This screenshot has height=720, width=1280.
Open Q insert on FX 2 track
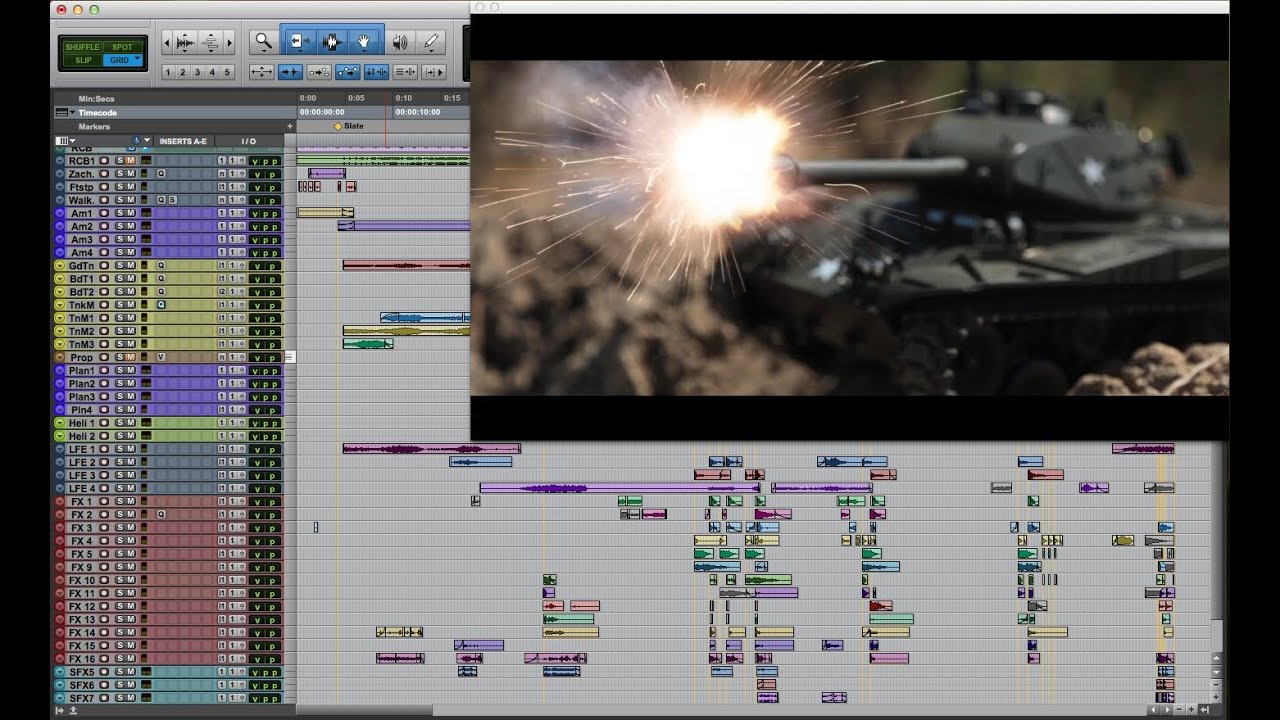click(x=161, y=514)
